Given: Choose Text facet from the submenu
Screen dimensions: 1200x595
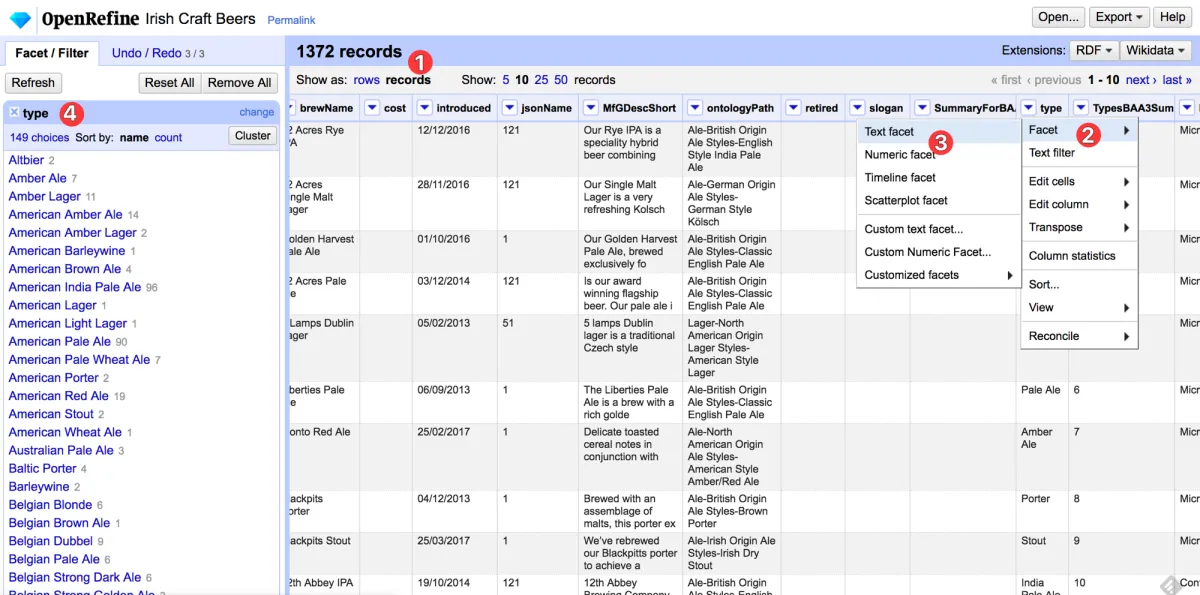Looking at the screenshot, I should click(938, 132).
